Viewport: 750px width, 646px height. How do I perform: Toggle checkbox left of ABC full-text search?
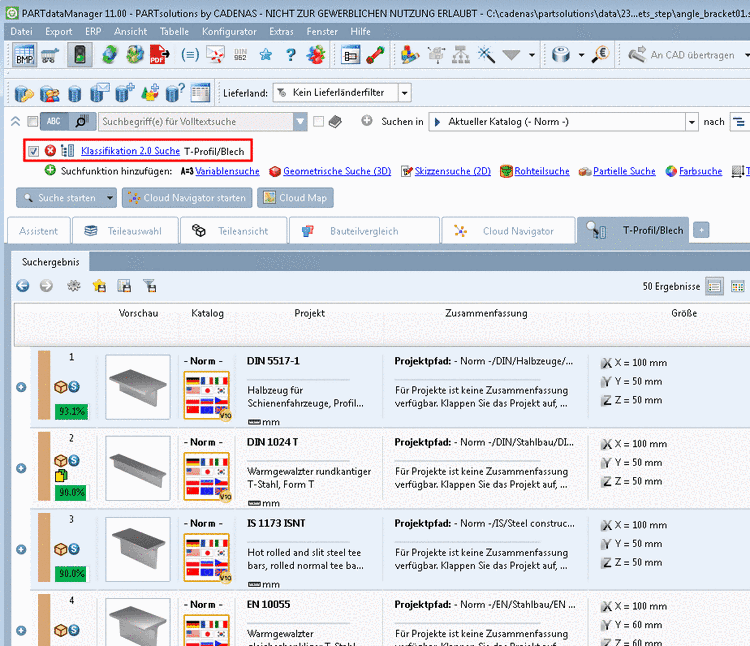click(33, 122)
